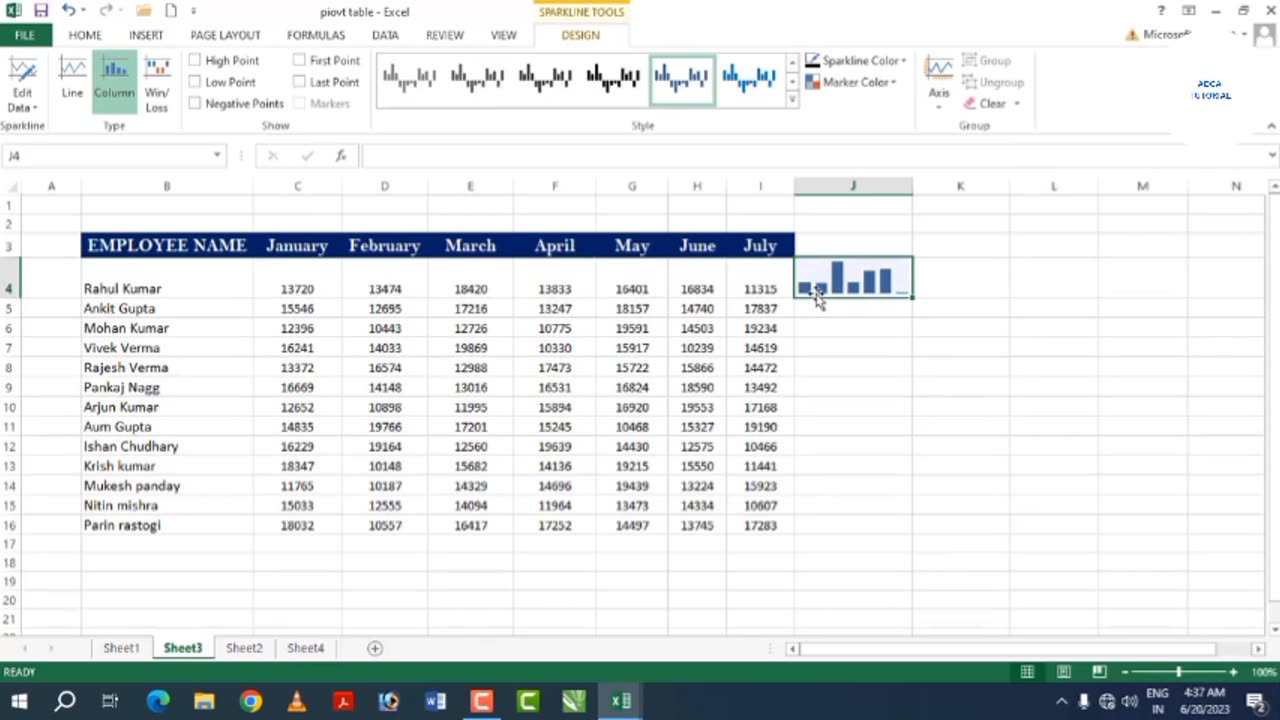Open taskbar Search
Screen dimensions: 1280x720
(x=65, y=701)
